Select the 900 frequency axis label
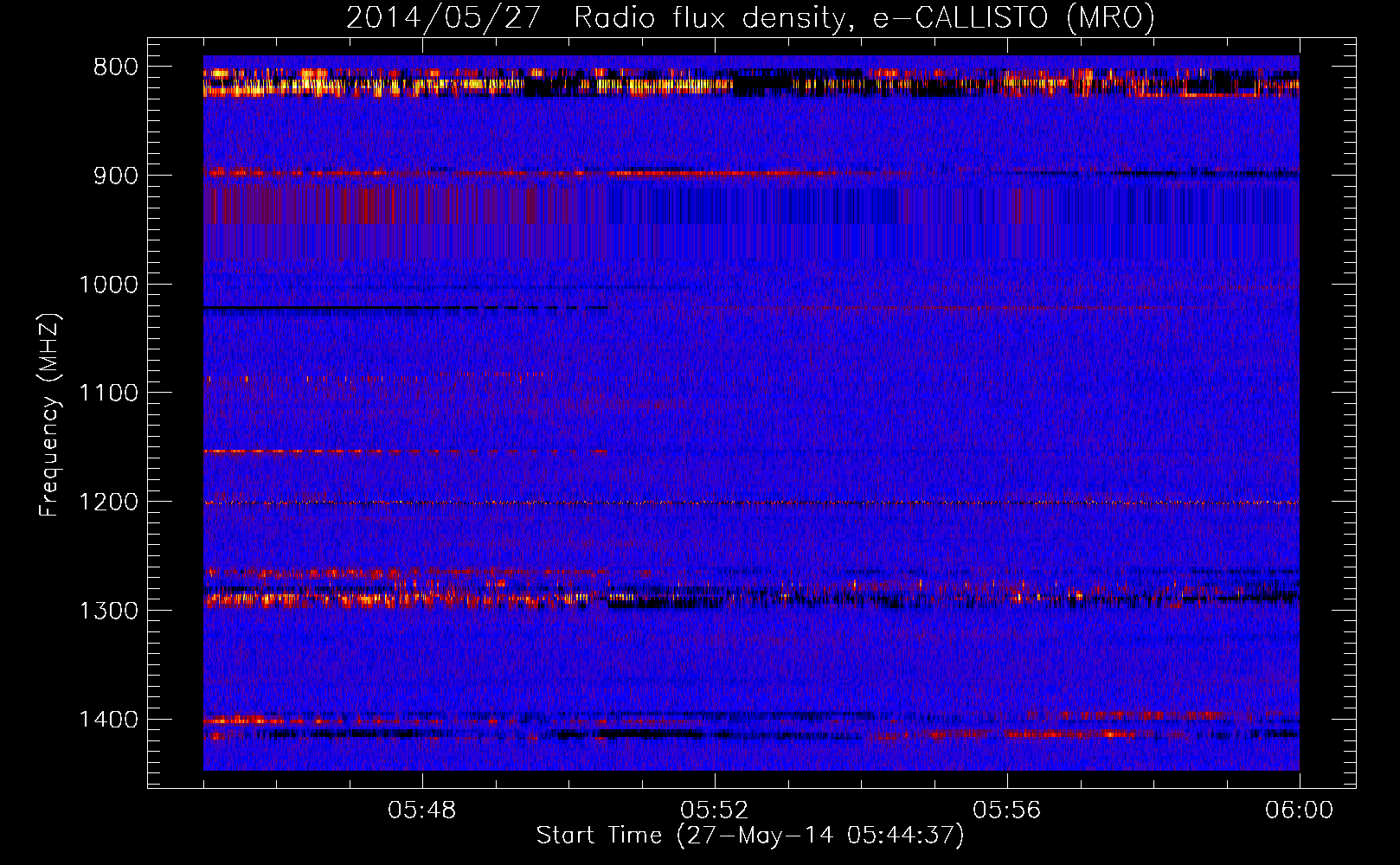 pos(116,176)
